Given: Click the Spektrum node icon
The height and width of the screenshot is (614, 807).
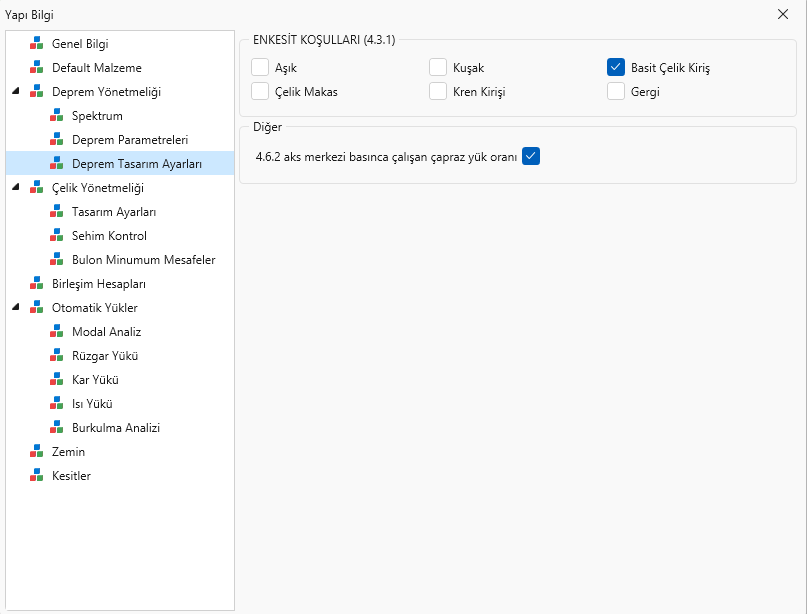Looking at the screenshot, I should coord(56,116).
